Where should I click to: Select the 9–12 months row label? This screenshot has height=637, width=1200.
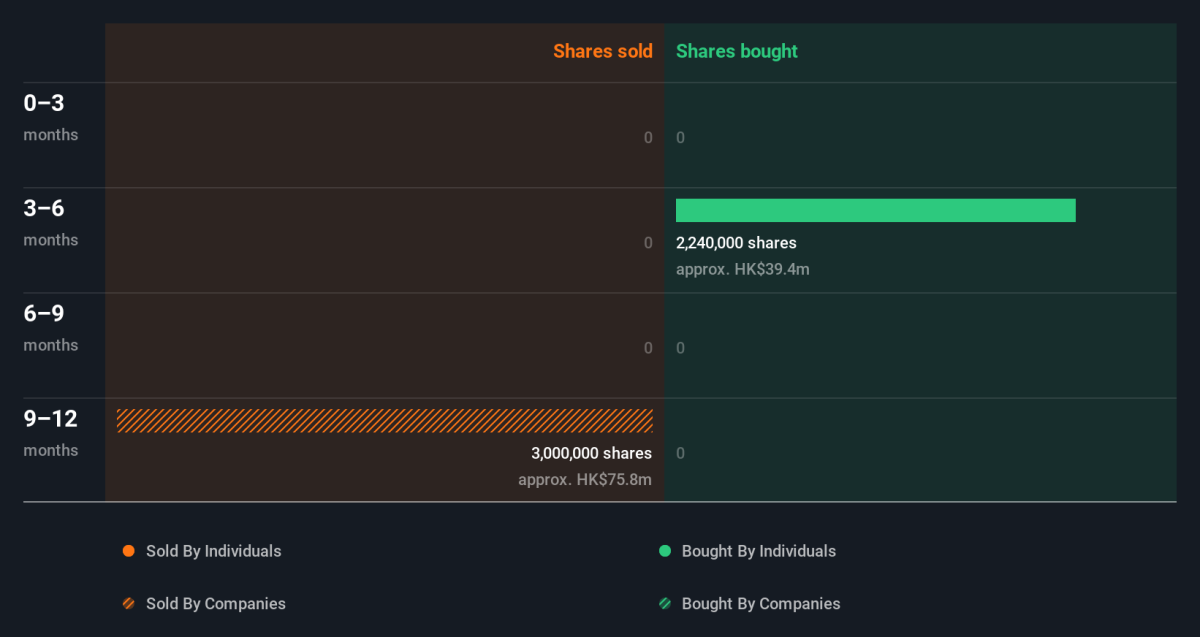coord(51,432)
